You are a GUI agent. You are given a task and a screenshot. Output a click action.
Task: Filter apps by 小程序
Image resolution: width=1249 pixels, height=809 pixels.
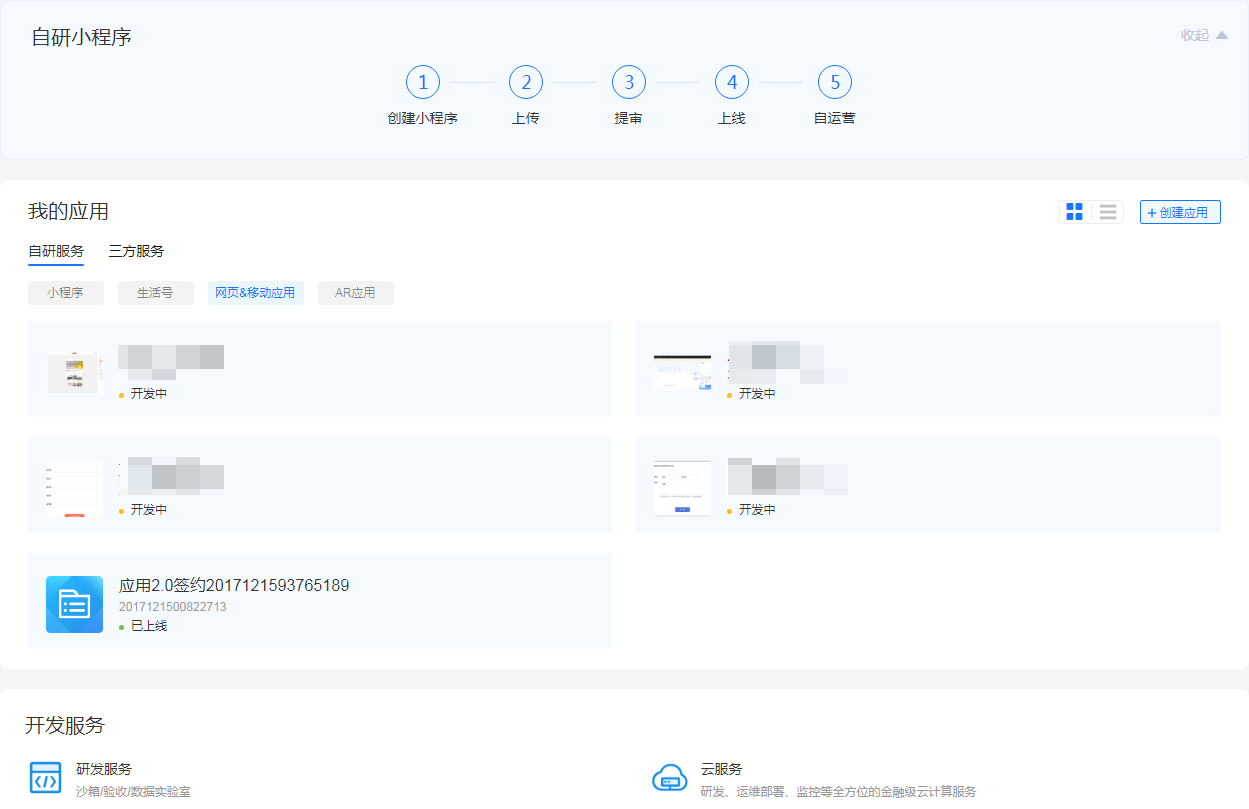coord(65,293)
